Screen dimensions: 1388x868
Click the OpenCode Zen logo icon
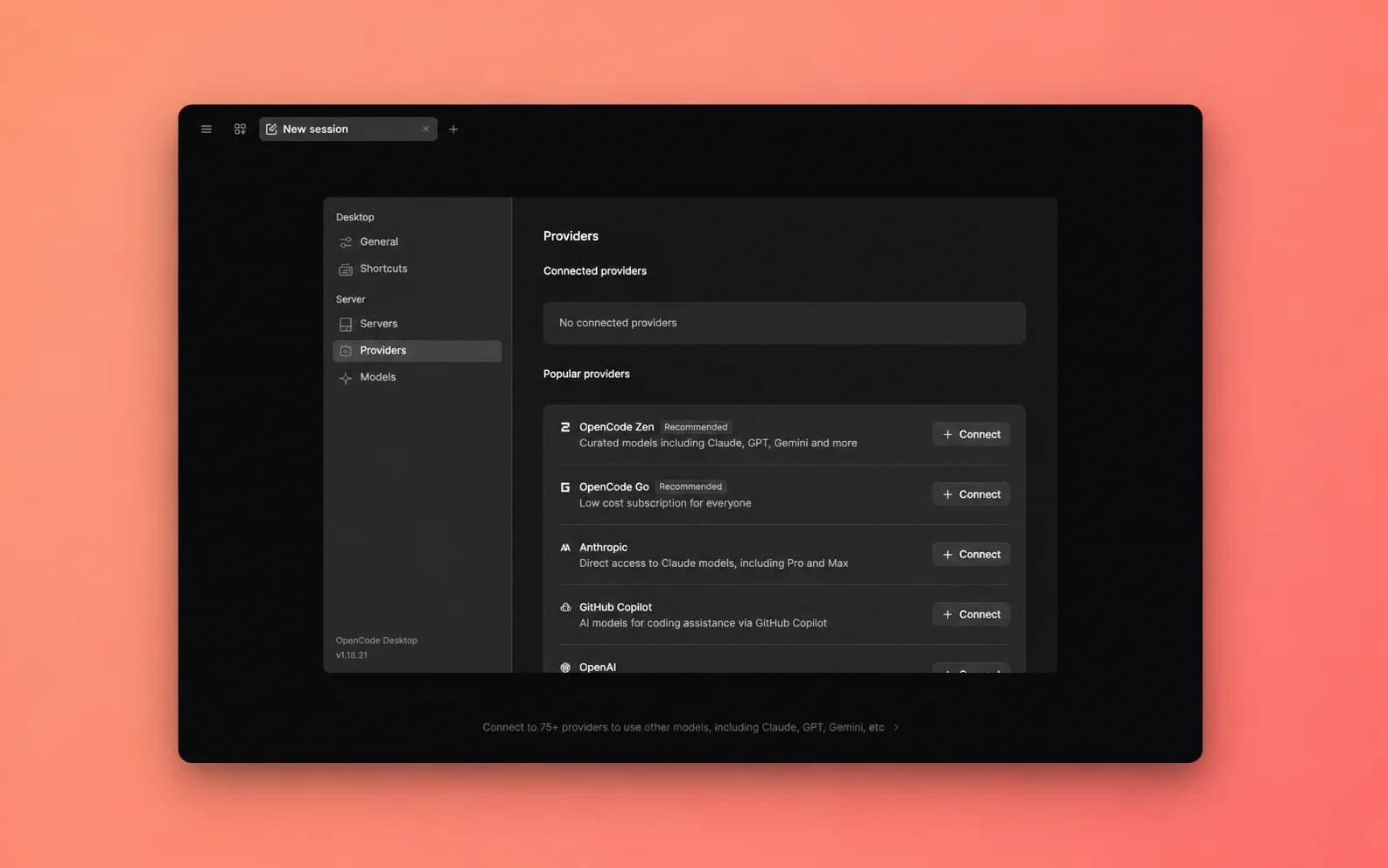point(565,427)
